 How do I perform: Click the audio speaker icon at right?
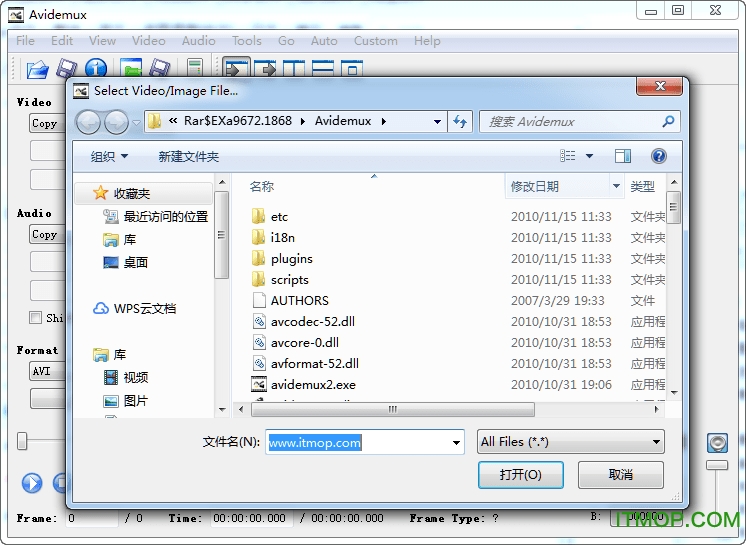point(717,443)
